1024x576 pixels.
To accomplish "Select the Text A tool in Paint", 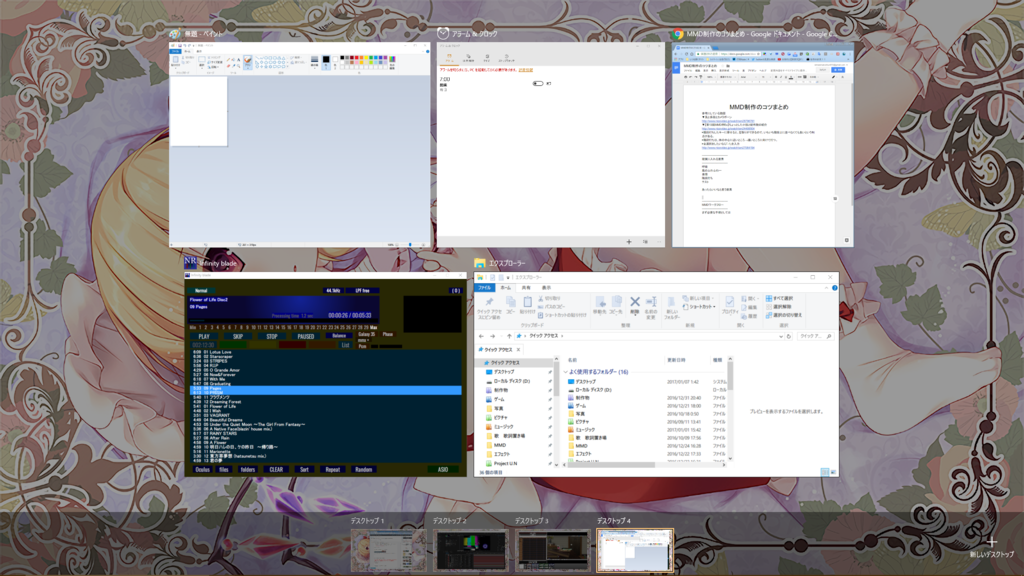I will [238, 59].
